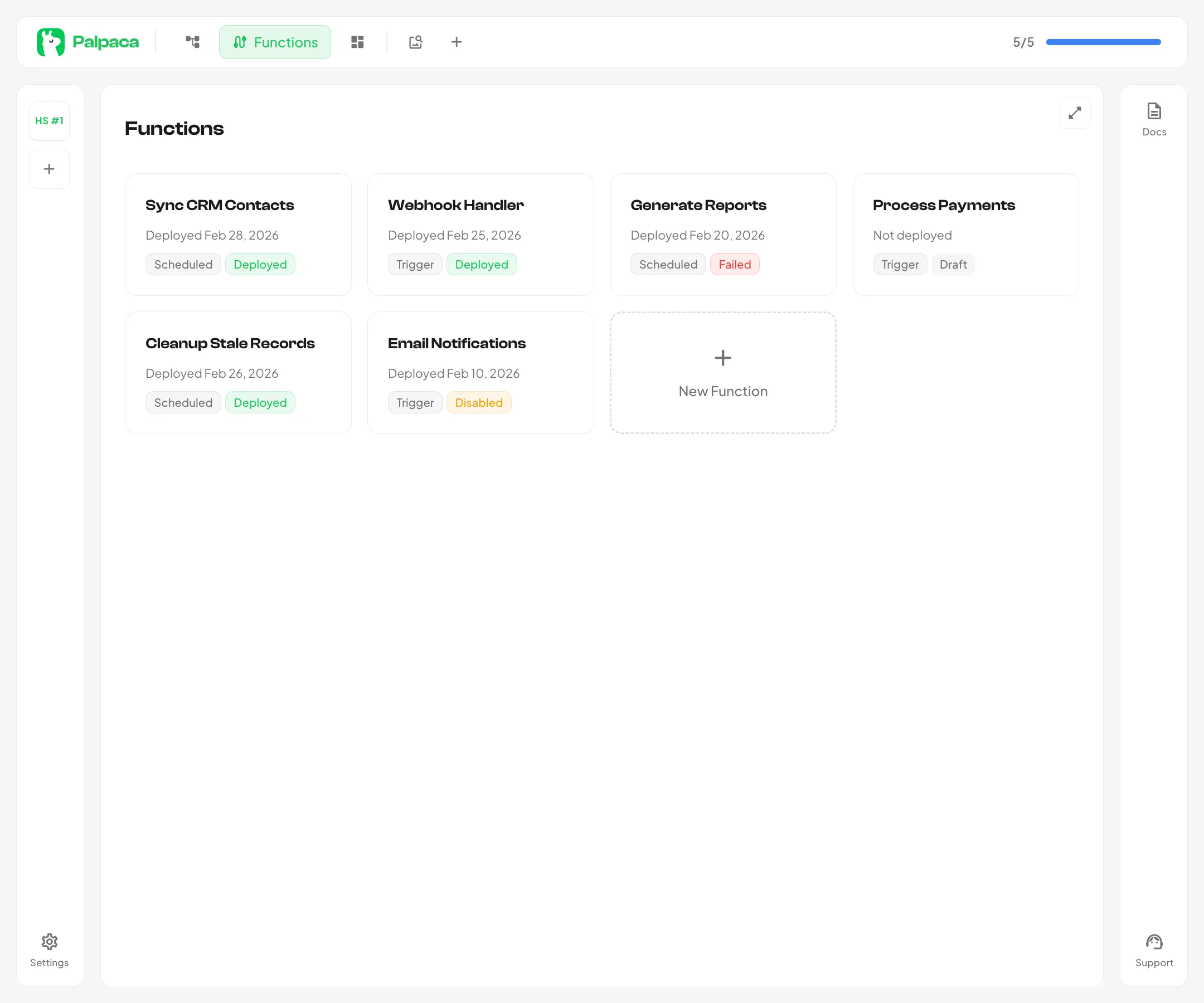Open the image preview view in the toolbar

point(415,42)
